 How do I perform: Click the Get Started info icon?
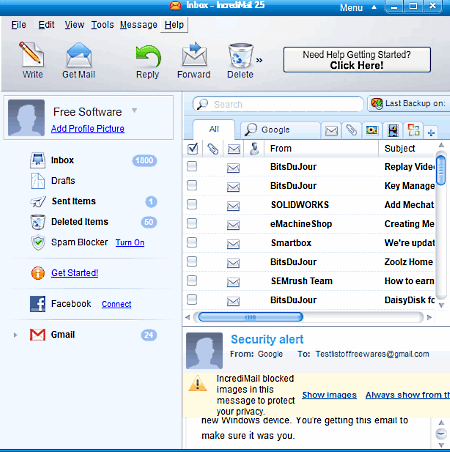pos(38,273)
